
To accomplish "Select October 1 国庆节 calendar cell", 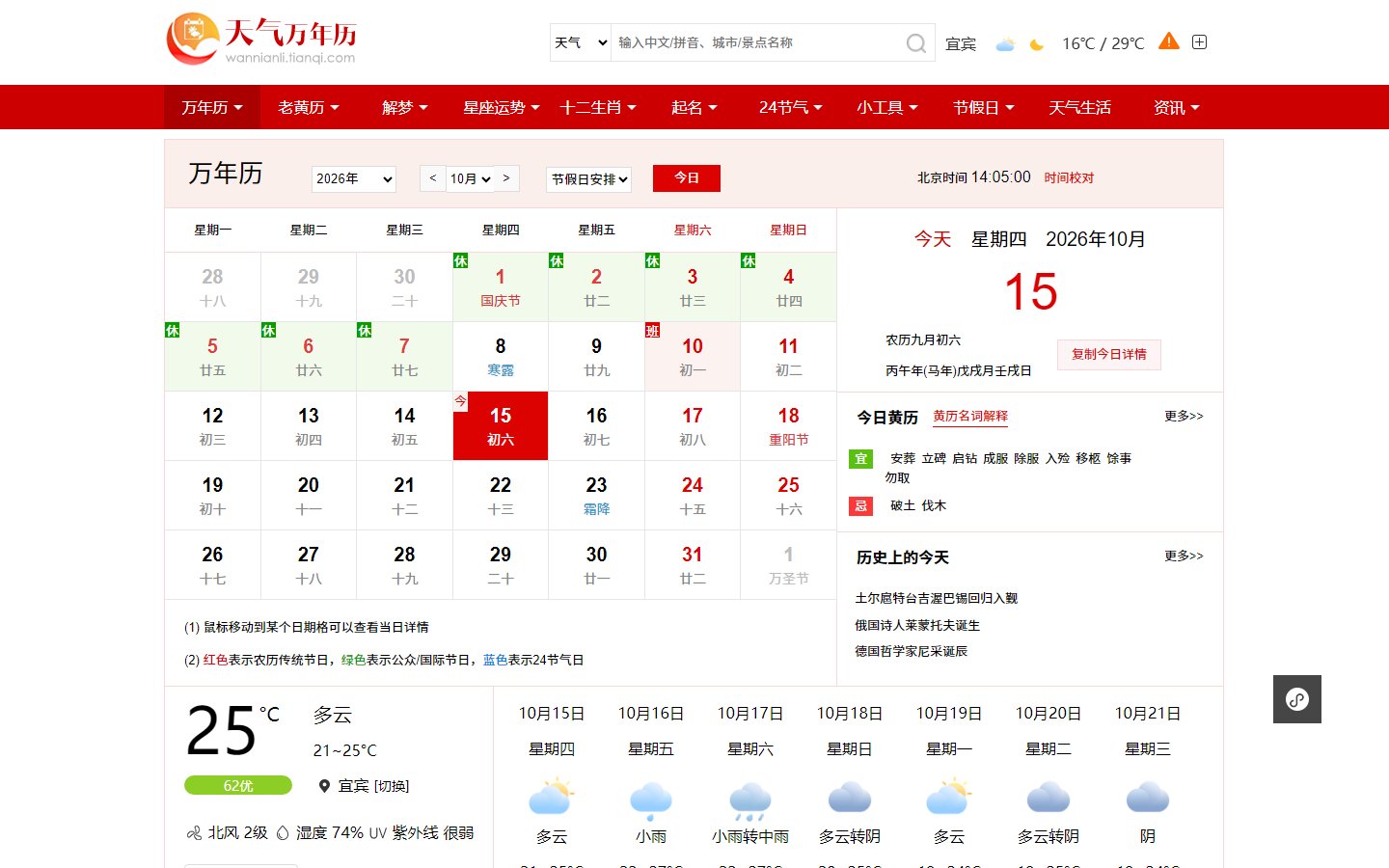I will [501, 287].
